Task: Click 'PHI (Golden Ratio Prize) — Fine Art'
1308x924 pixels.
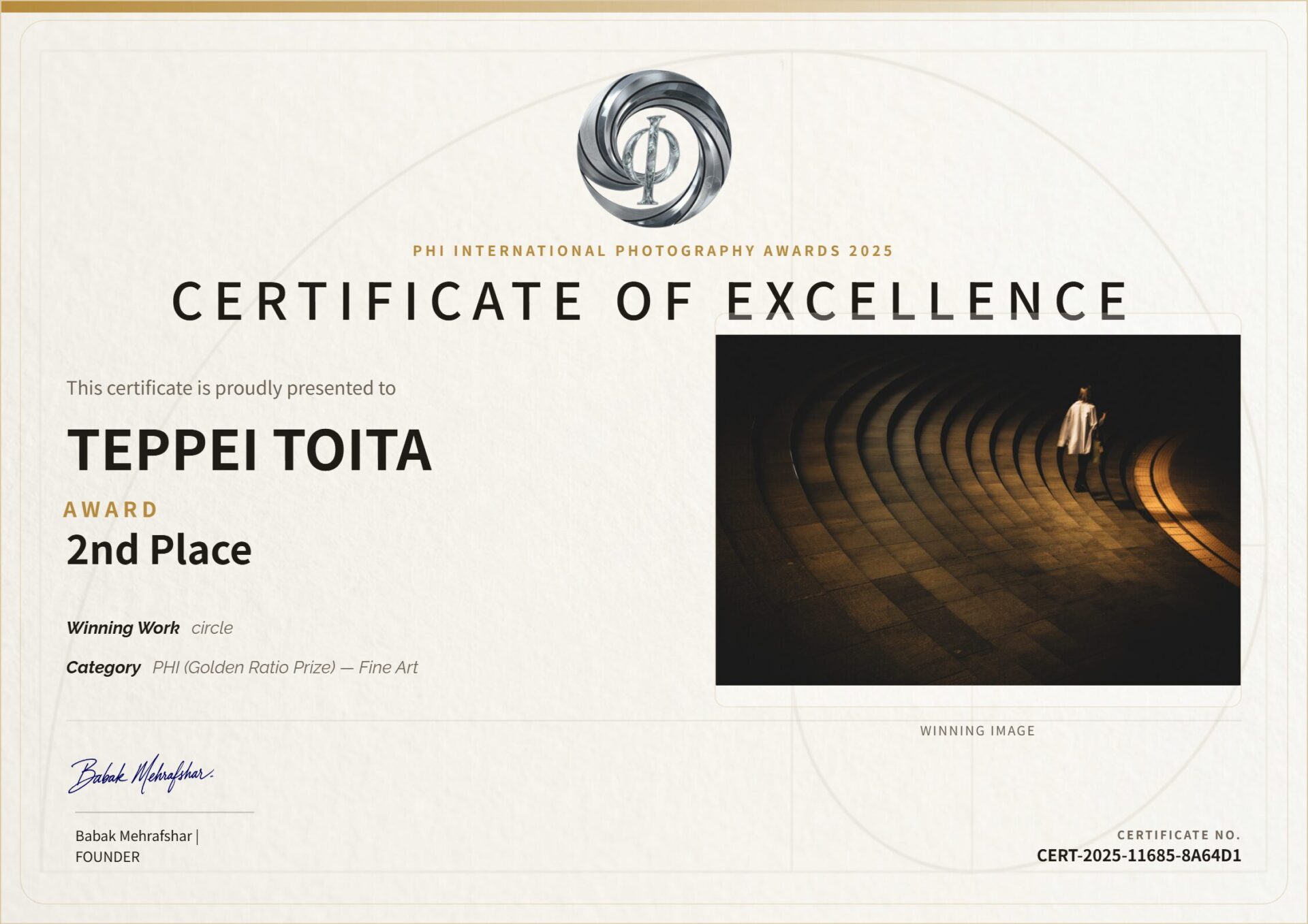Action: 285,667
